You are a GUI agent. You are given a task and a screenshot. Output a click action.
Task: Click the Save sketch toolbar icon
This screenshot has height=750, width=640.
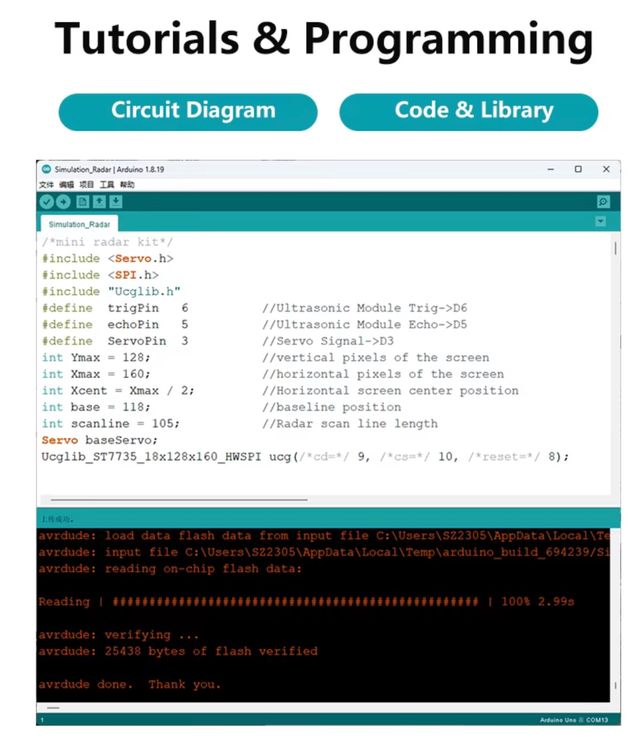[x=116, y=202]
